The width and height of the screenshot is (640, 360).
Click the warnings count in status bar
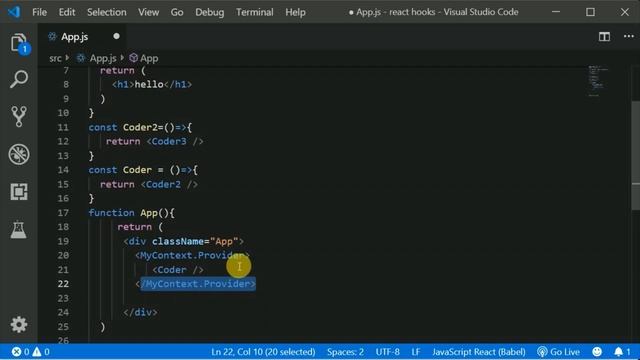(41, 352)
